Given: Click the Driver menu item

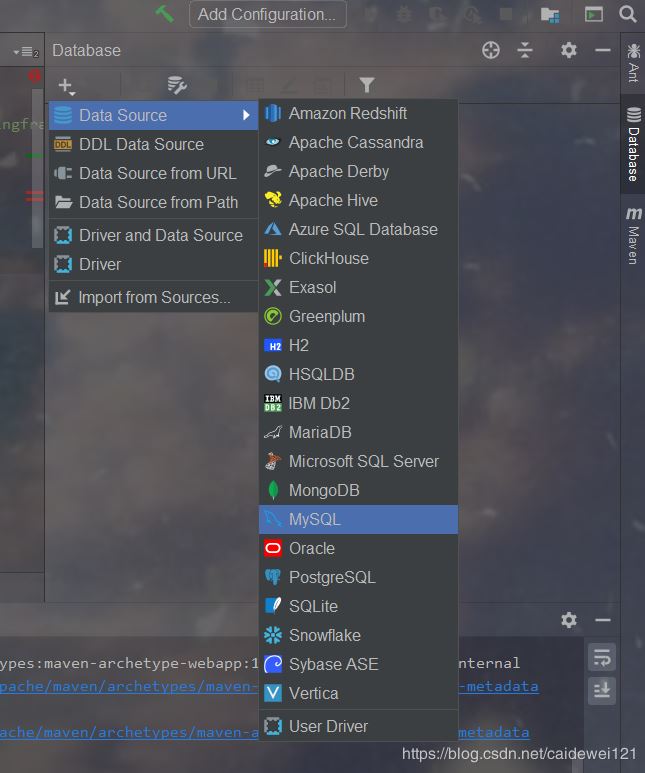Looking at the screenshot, I should 154,264.
